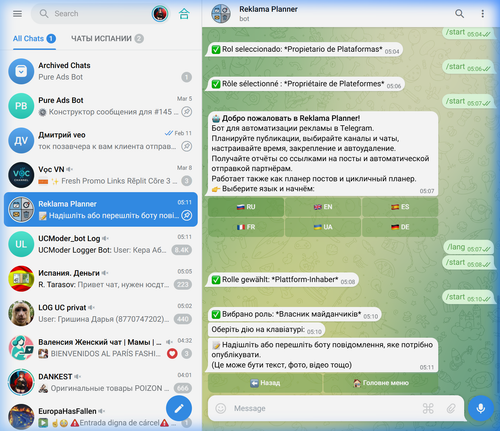Click the Испания. Деньги flag avatar

click(x=21, y=279)
